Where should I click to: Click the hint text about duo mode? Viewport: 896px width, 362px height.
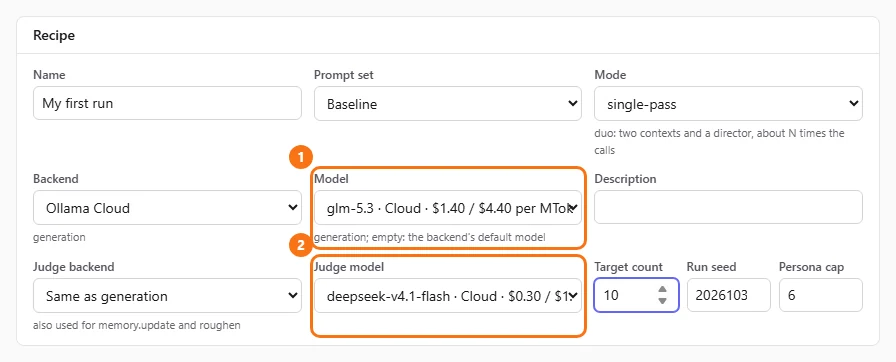[719, 142]
